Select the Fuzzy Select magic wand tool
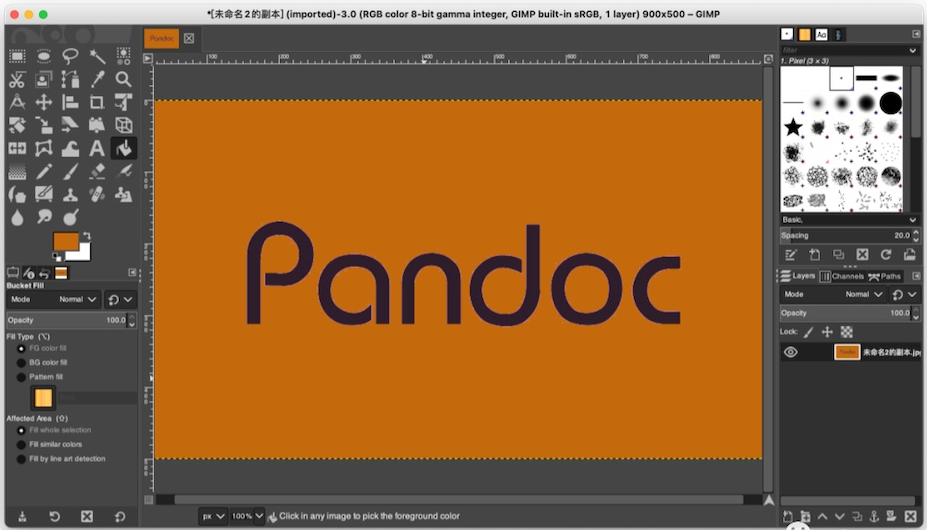 coord(97,56)
